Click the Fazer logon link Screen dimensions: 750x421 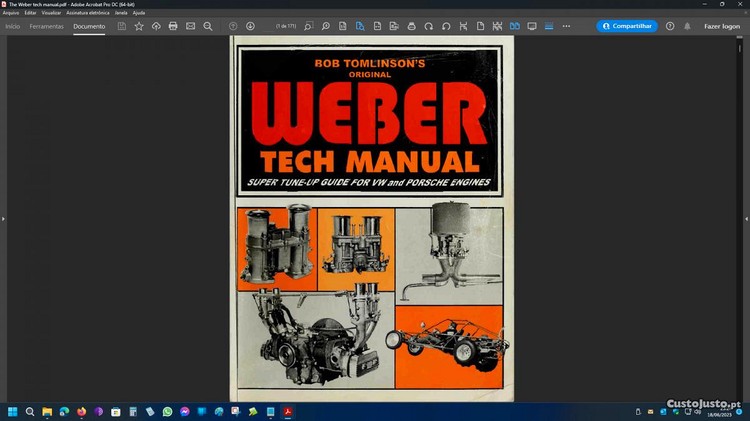[721, 26]
